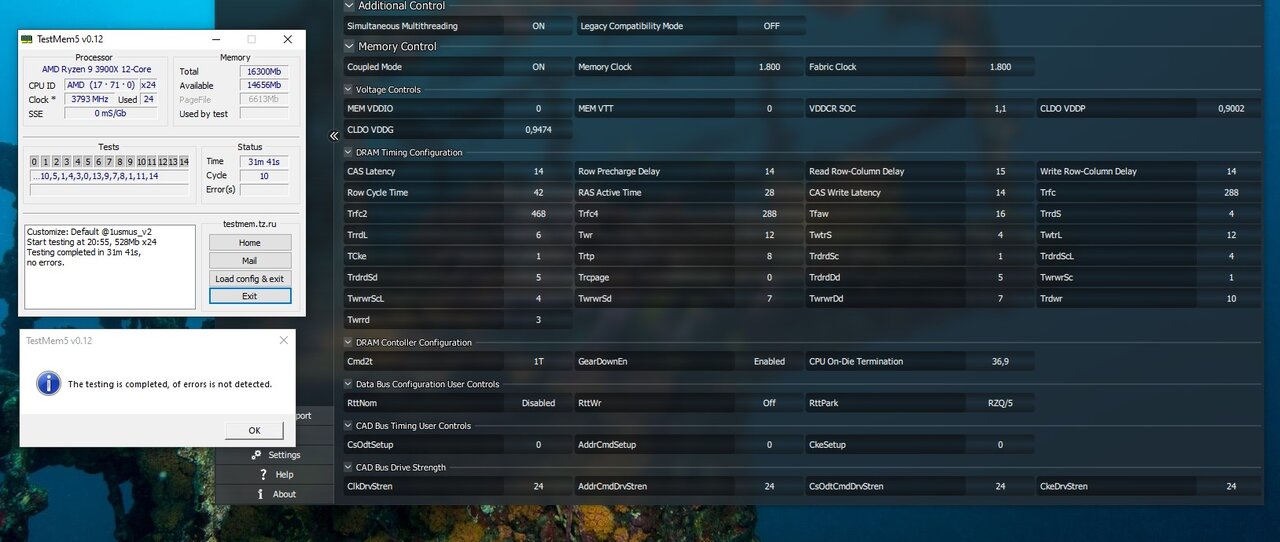This screenshot has height=542, width=1280.
Task: Select the CLDO VDDP 0,9002 value
Action: tap(1231, 108)
